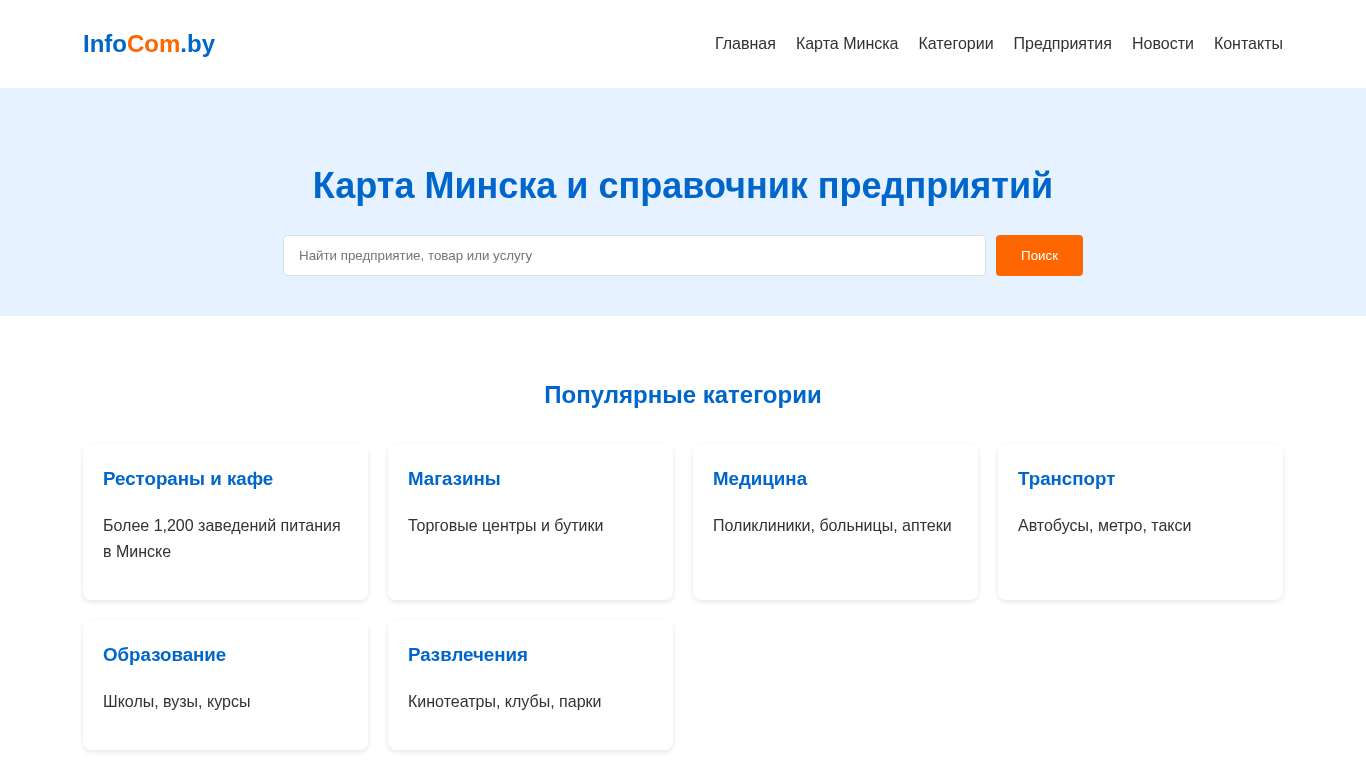
Task: Click the Популярные категории heading
Action: click(683, 395)
